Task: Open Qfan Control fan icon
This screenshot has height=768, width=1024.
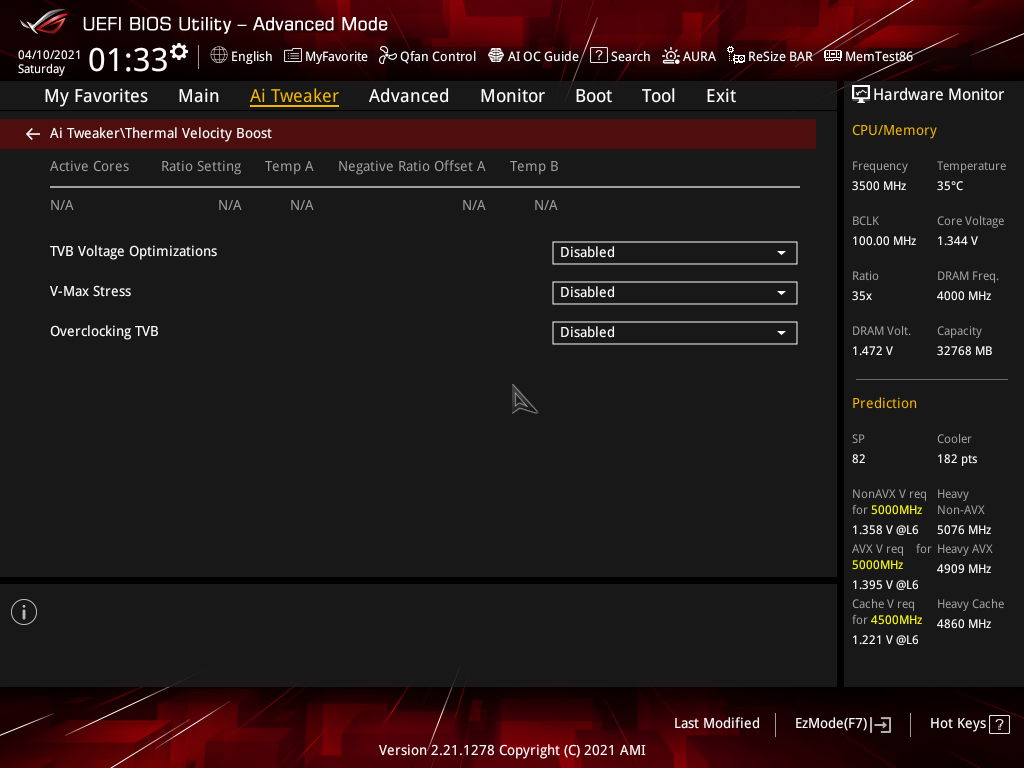Action: click(x=388, y=56)
